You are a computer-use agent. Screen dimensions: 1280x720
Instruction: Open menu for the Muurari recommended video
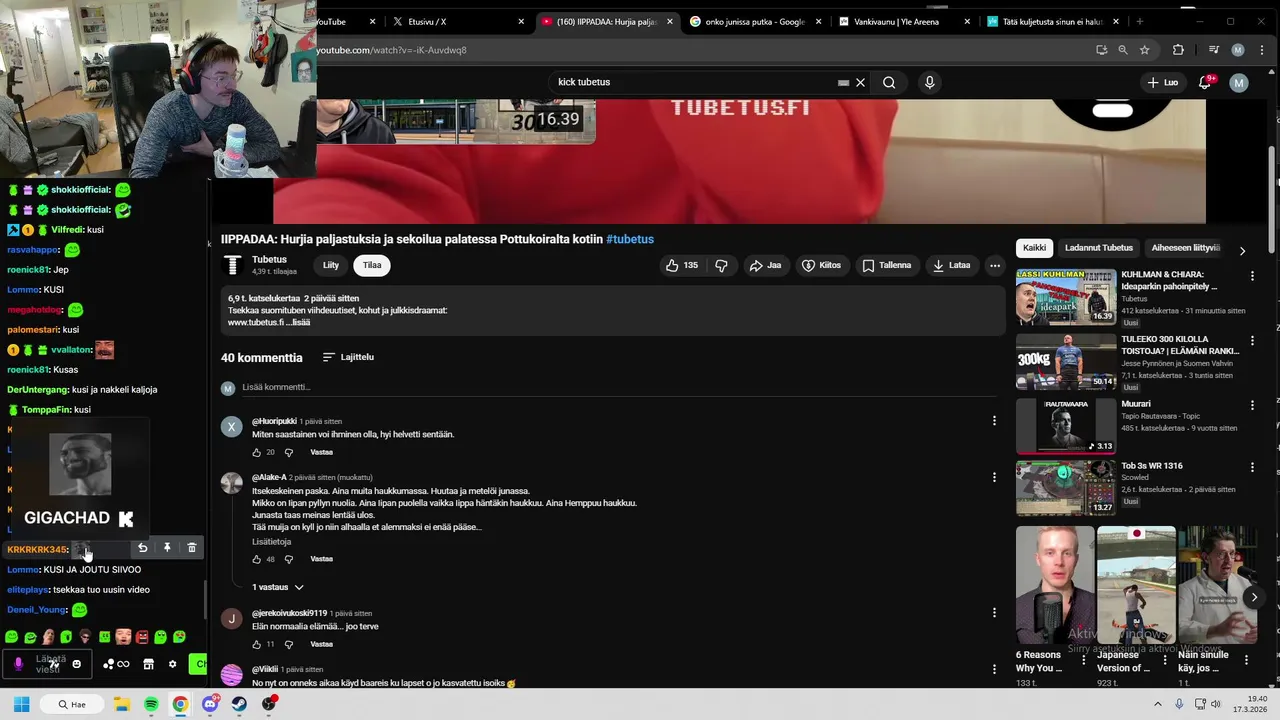(1252, 405)
